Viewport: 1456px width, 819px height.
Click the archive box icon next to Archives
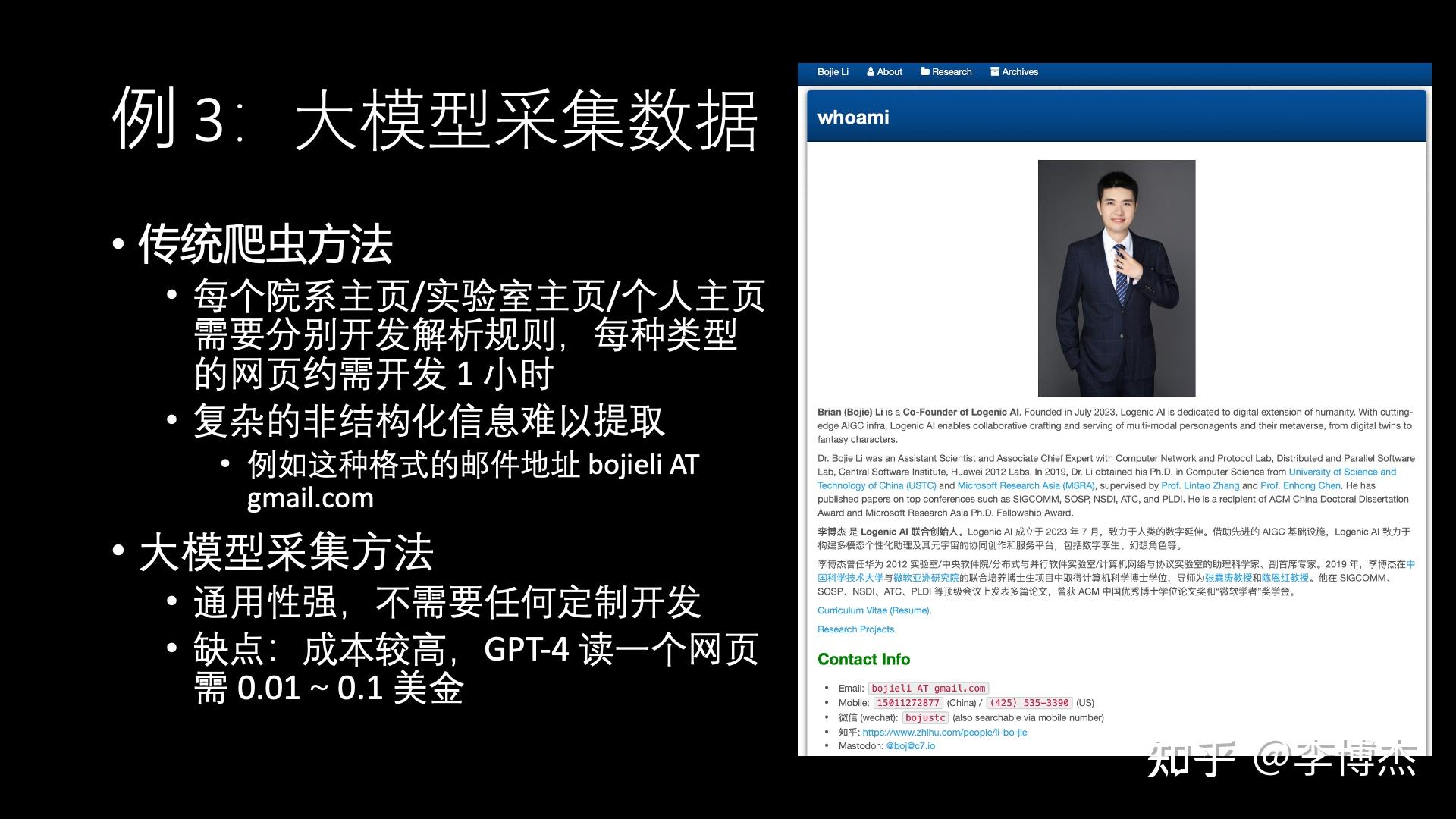[995, 72]
